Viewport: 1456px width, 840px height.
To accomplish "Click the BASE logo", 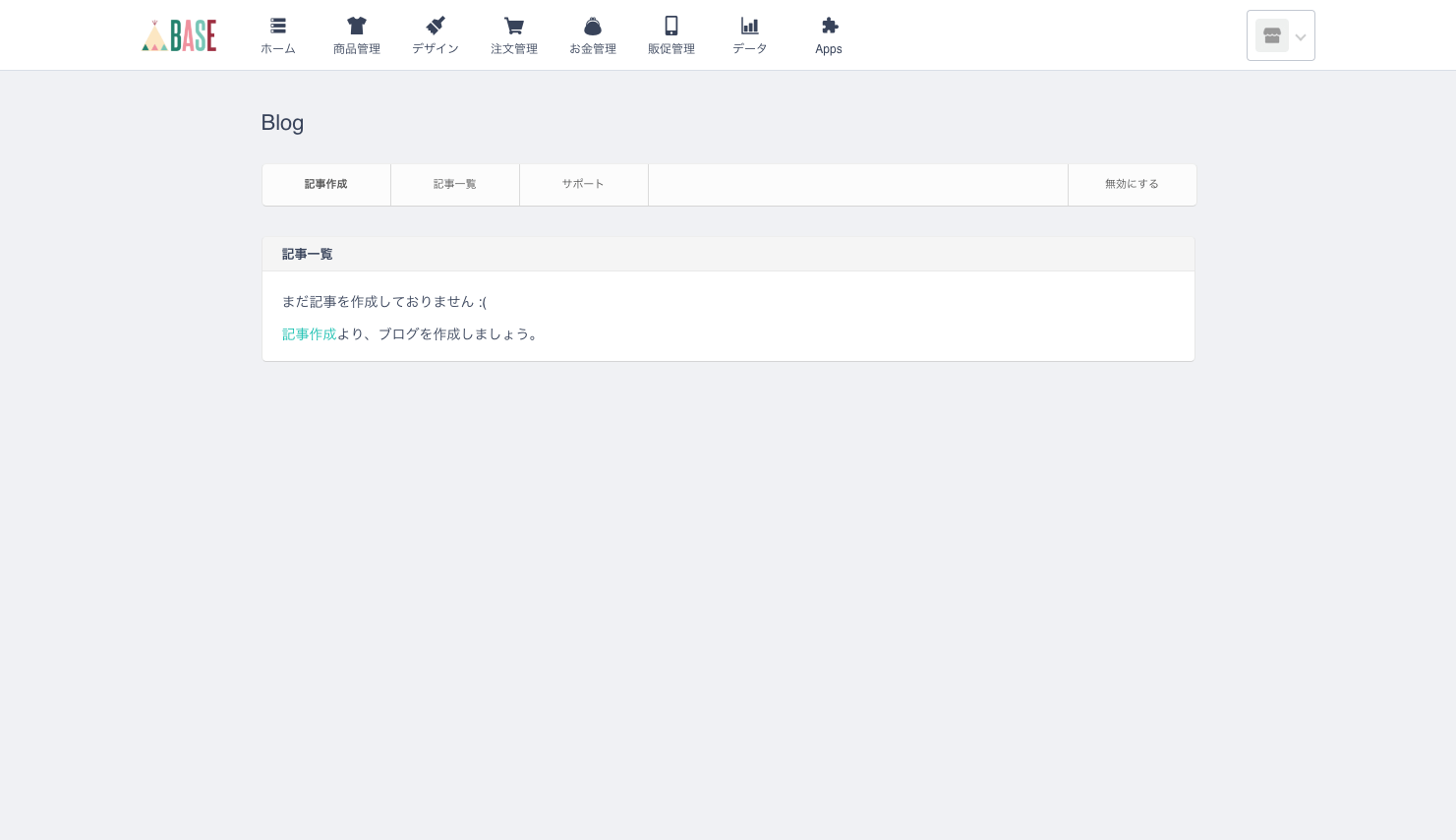I will click(179, 35).
